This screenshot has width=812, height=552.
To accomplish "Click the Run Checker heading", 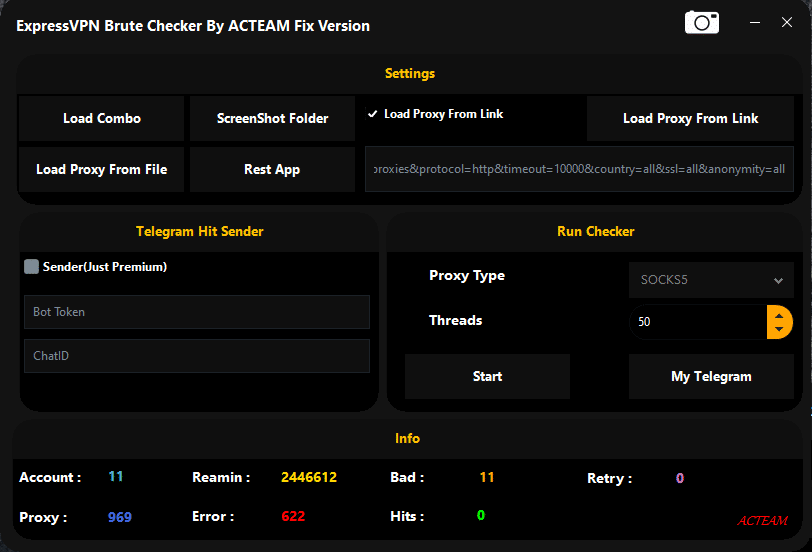I will (x=596, y=231).
